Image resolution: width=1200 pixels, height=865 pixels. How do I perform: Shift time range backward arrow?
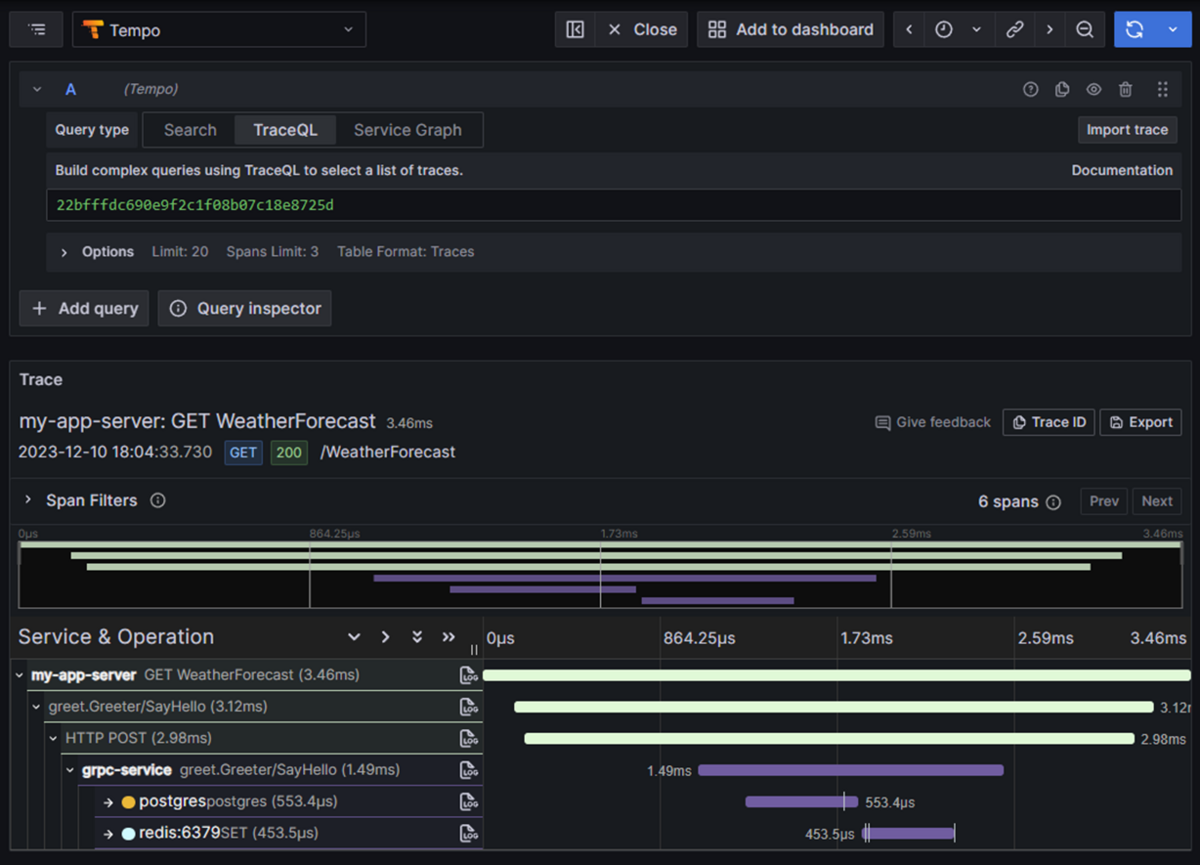909,30
